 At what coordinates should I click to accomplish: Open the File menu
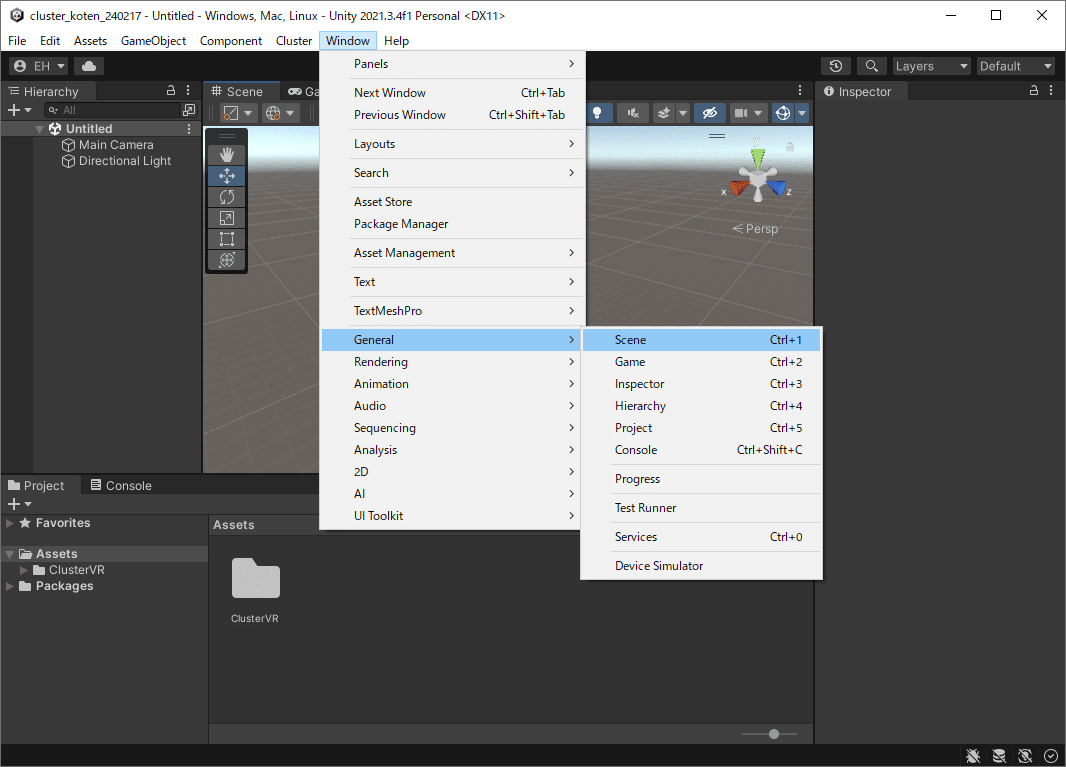[17, 41]
